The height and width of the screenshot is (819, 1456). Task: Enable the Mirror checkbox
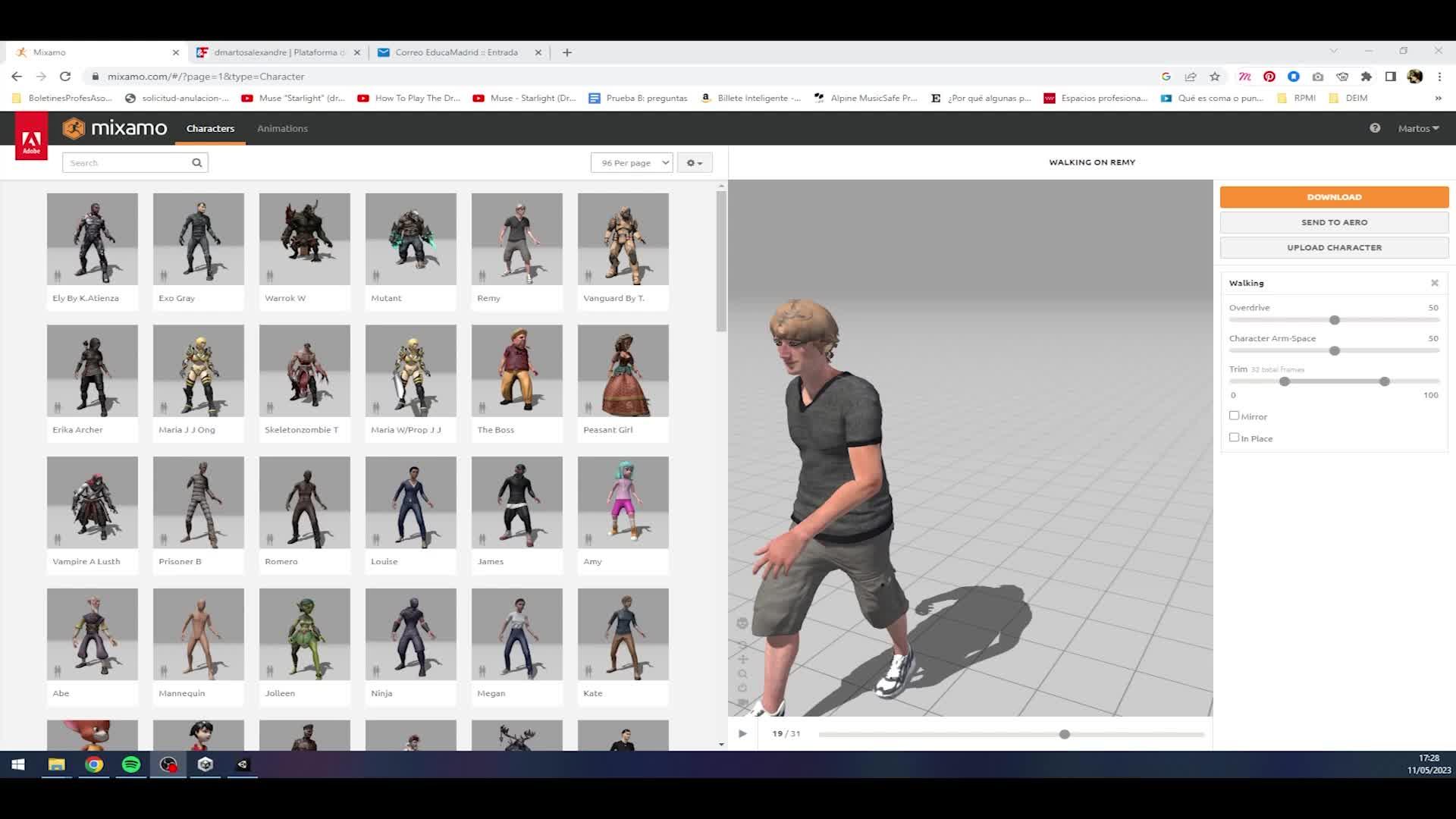click(1234, 416)
